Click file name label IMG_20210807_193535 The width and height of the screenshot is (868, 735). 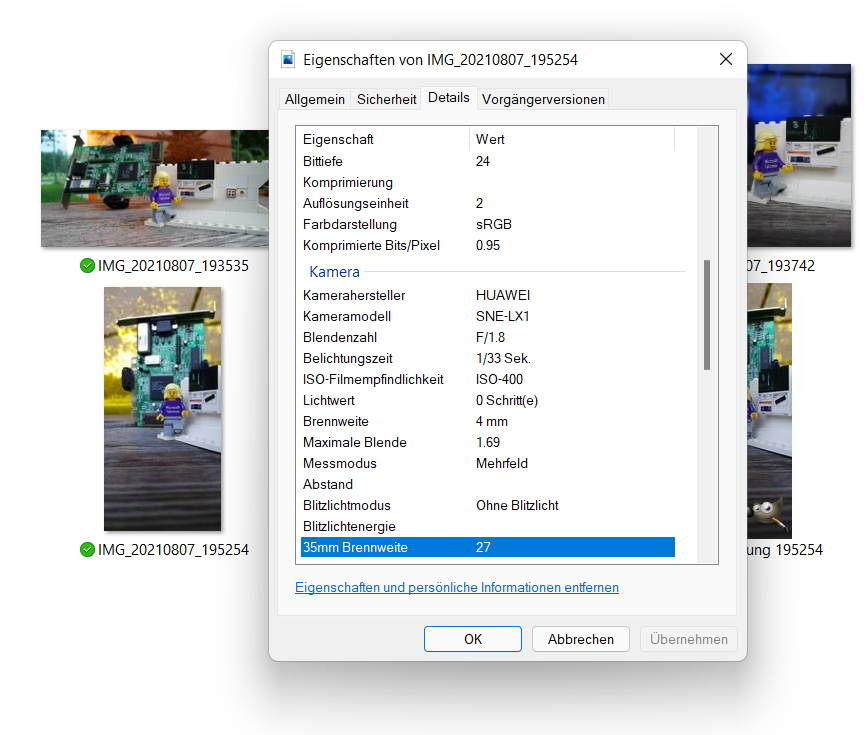(x=173, y=266)
